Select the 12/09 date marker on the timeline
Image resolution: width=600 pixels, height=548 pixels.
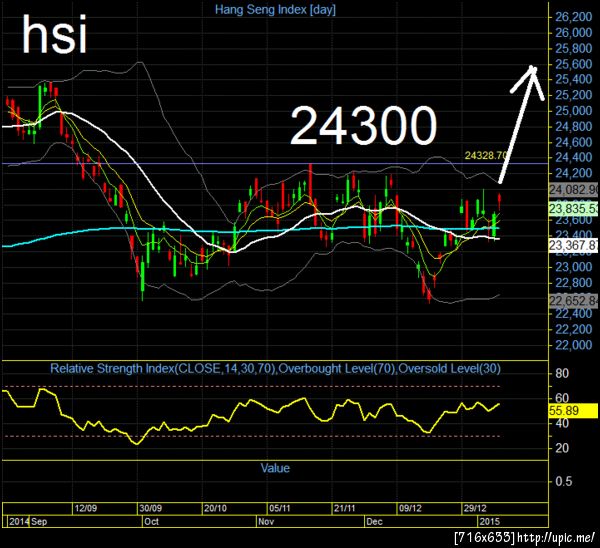coord(86,509)
